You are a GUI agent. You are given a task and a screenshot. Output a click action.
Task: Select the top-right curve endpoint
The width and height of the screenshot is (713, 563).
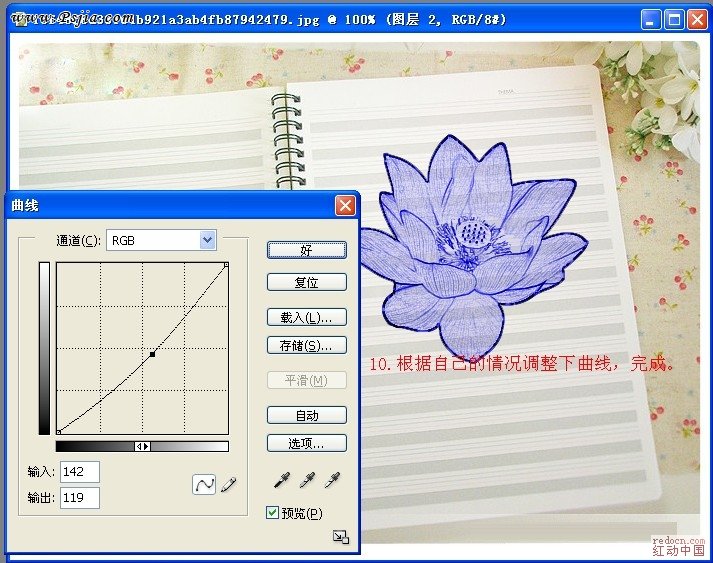pos(226,264)
